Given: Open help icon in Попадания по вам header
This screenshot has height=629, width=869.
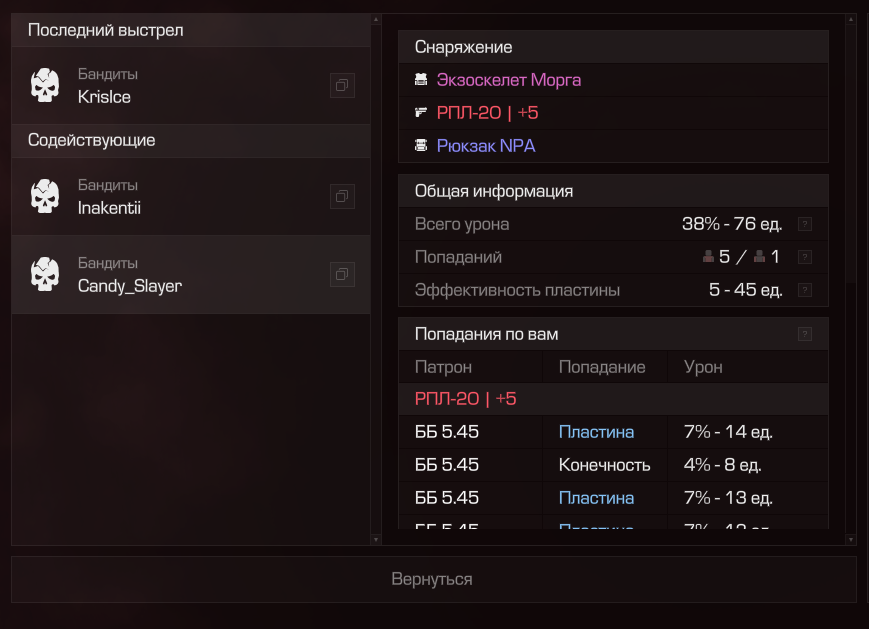Looking at the screenshot, I should [x=805, y=334].
